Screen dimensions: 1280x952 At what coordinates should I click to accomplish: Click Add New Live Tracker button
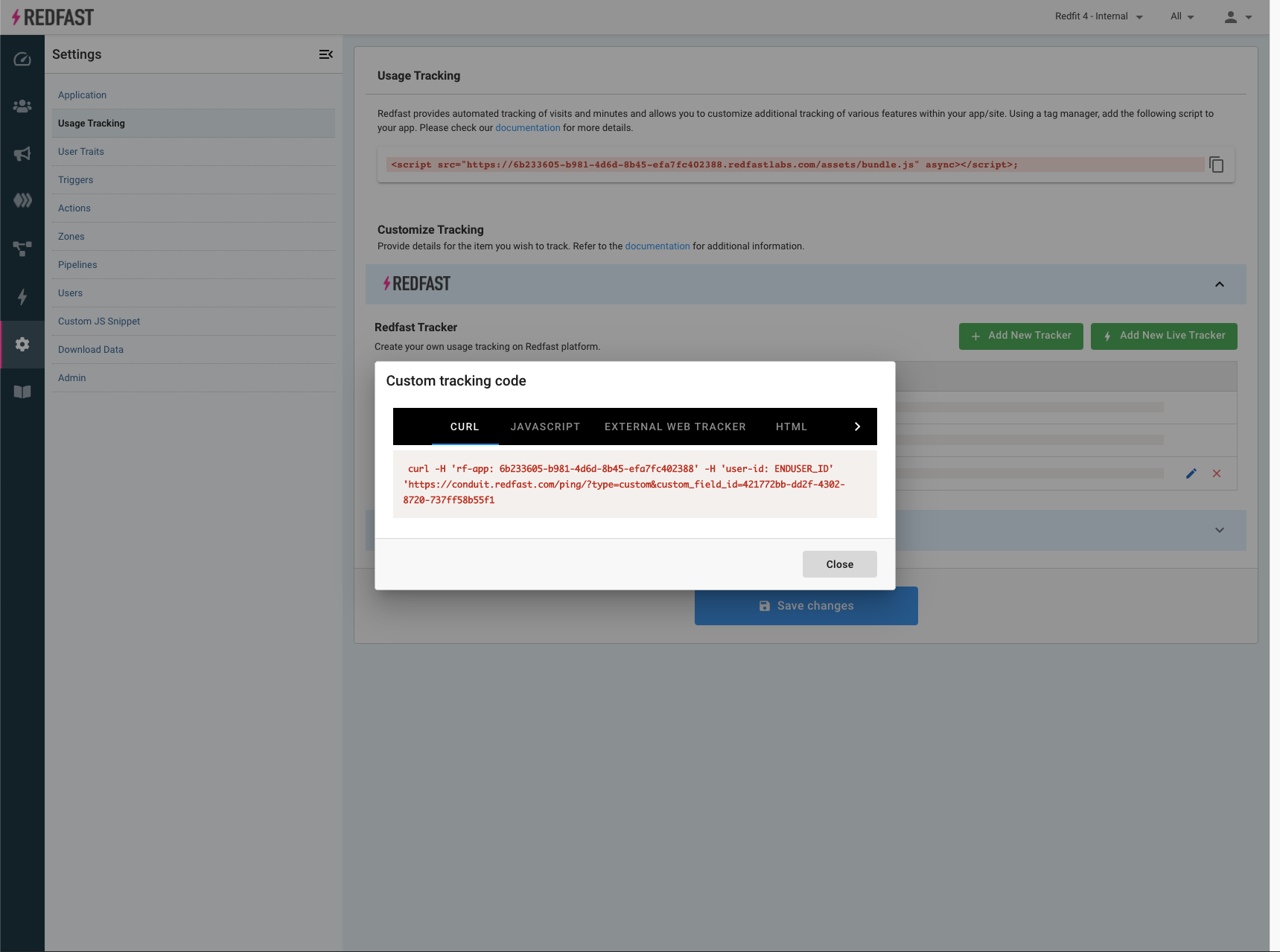click(1164, 336)
